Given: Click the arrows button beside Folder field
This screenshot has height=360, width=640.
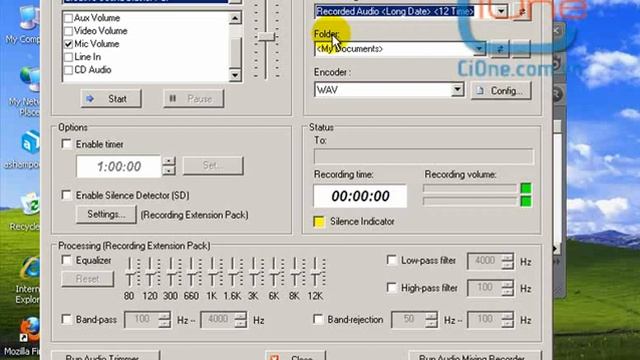Looking at the screenshot, I should coord(500,49).
